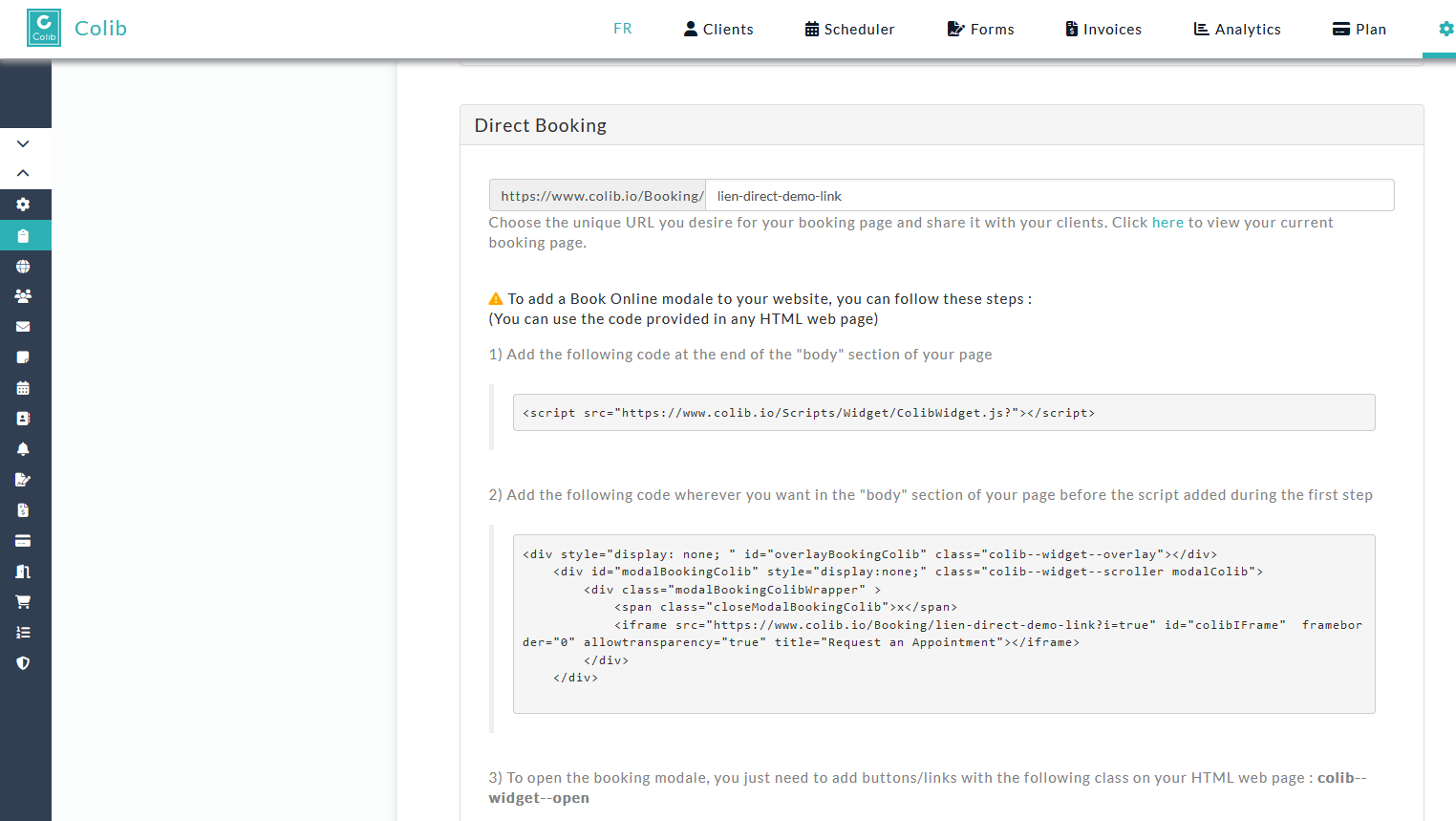Open the door sidebar icon

(x=23, y=572)
